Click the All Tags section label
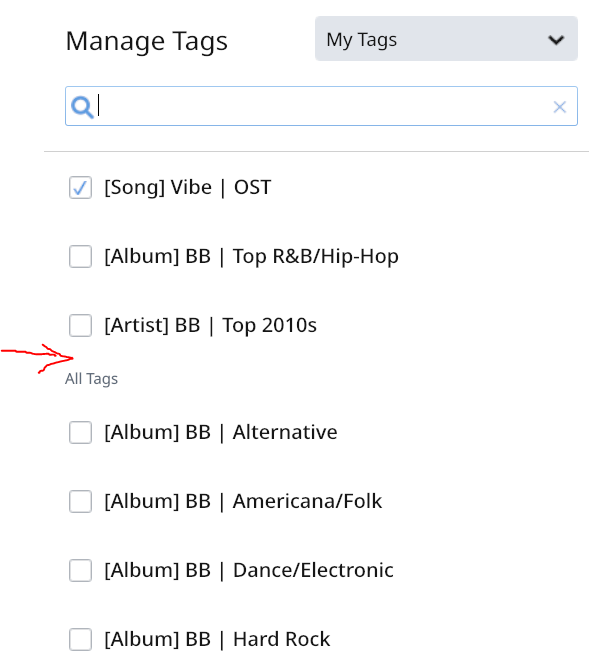Image resolution: width=589 pixels, height=666 pixels. [91, 378]
